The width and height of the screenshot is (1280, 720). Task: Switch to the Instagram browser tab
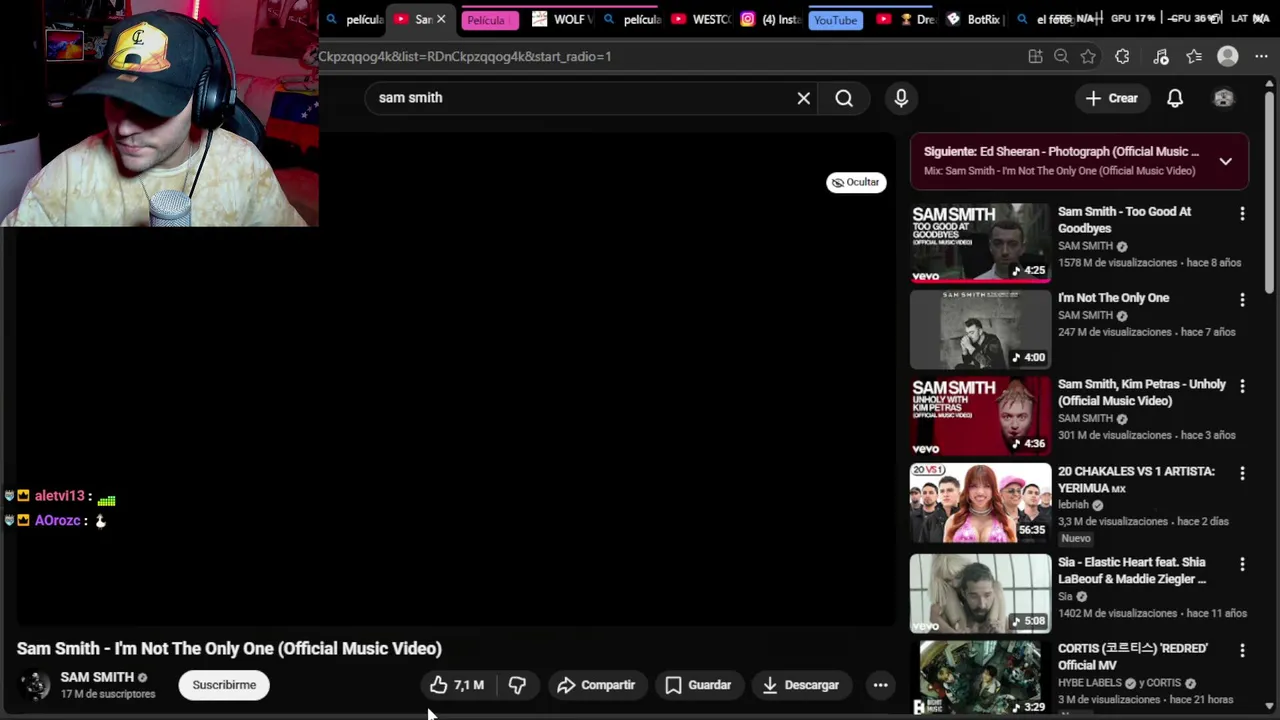(771, 19)
